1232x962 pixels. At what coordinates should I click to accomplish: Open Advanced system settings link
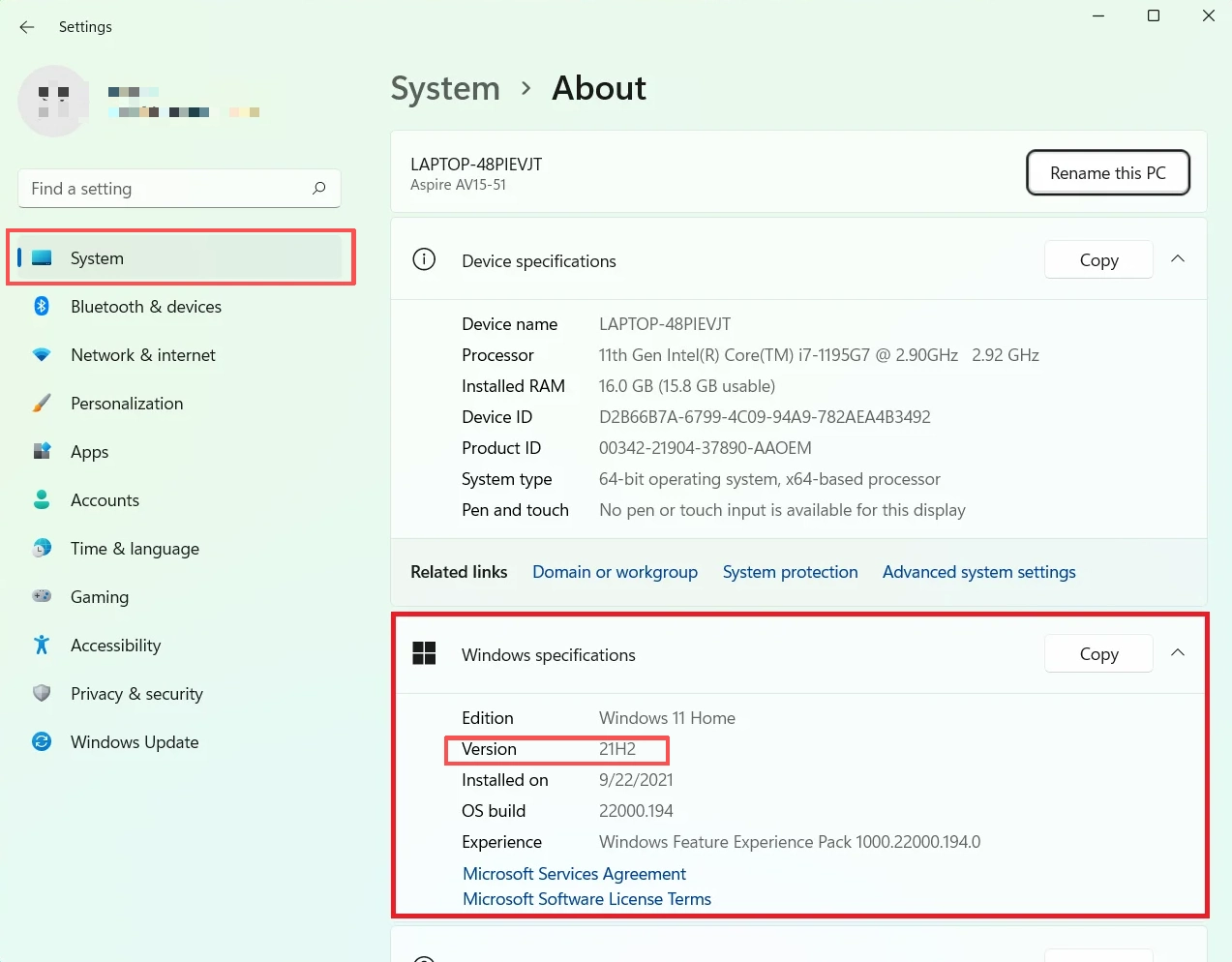point(978,572)
